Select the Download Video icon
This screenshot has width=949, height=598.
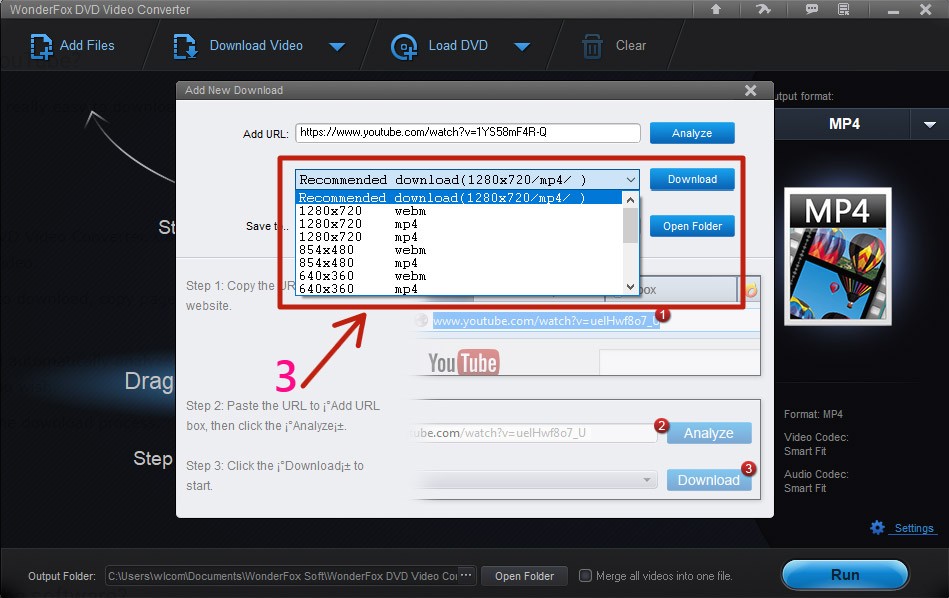click(184, 46)
